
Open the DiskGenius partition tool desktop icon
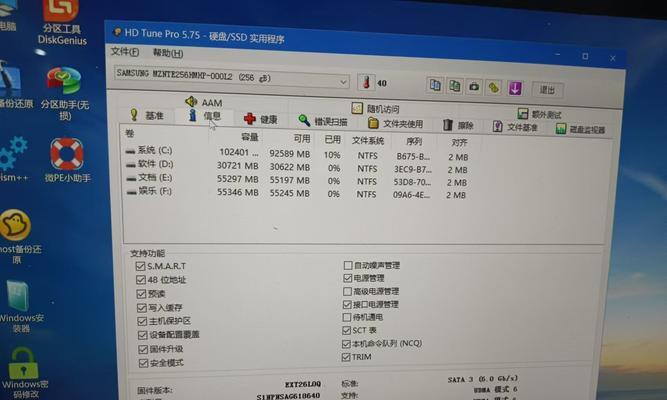62,23
